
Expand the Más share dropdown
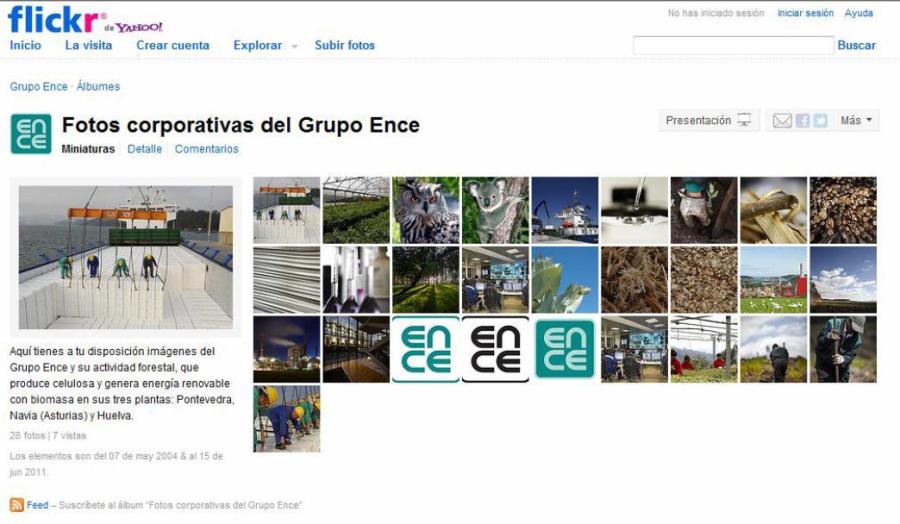click(857, 121)
